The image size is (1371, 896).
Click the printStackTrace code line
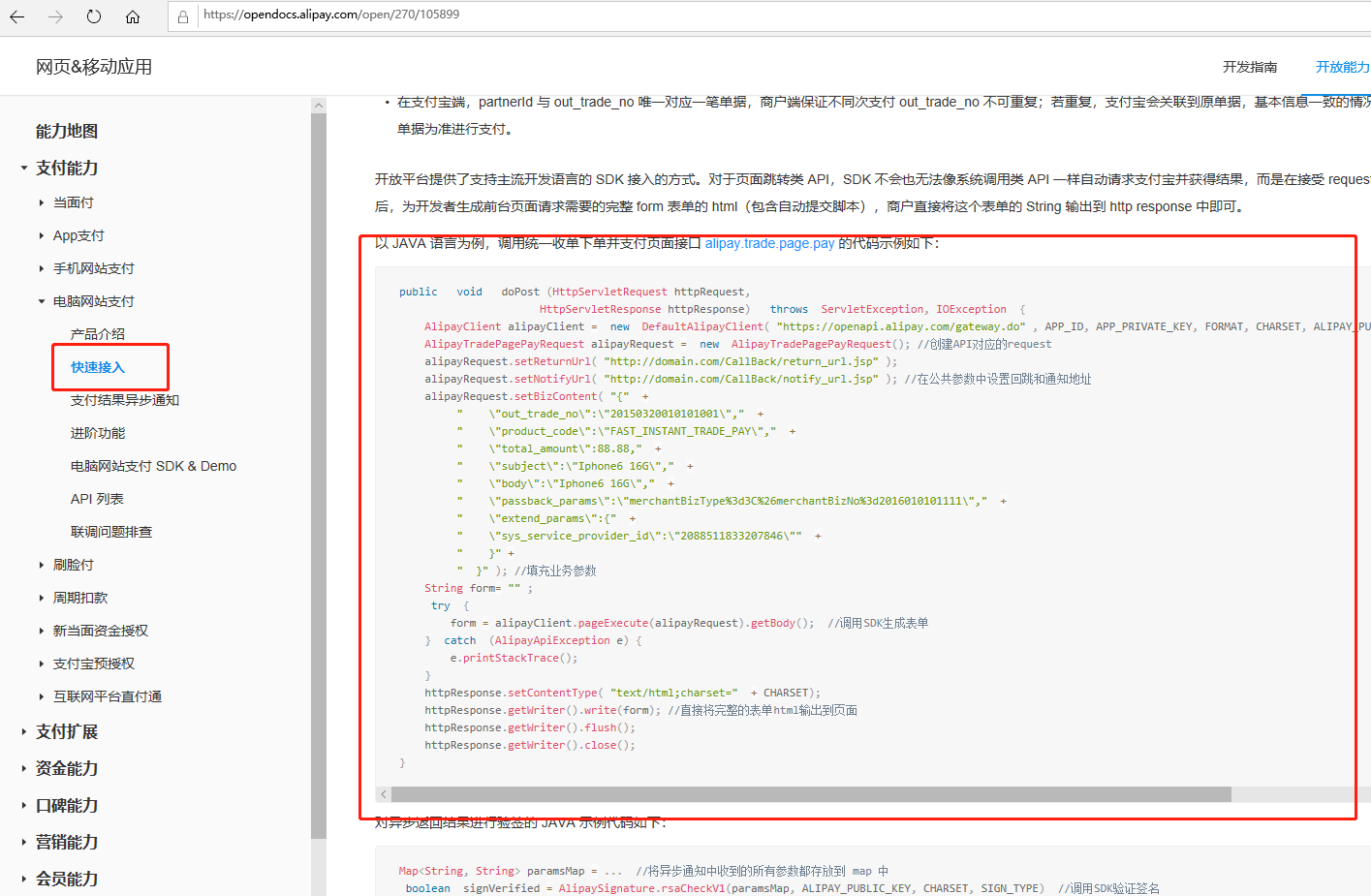514,658
